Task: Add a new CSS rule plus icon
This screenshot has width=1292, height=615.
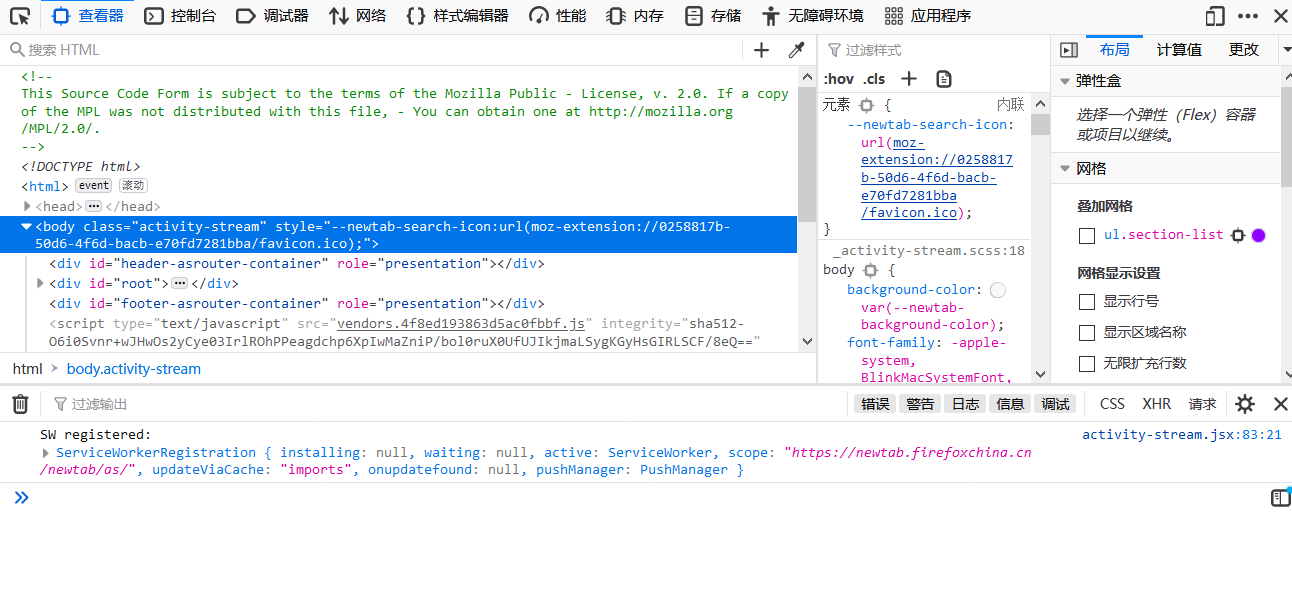Action: tap(909, 79)
